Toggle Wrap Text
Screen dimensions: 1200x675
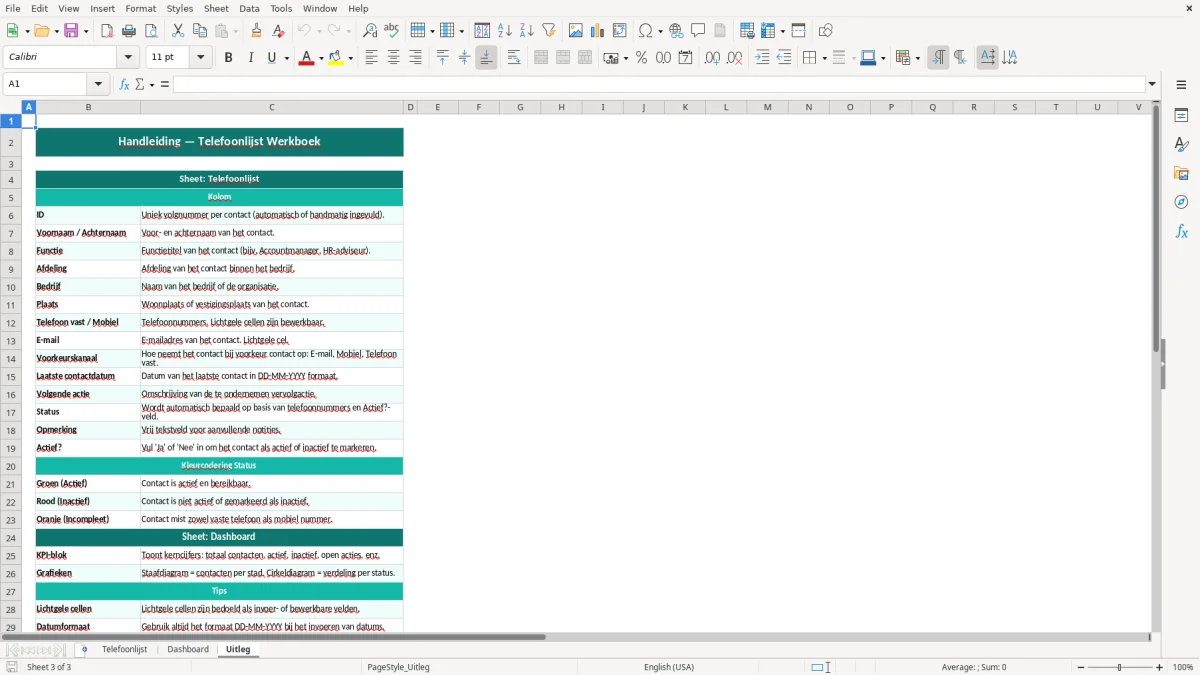513,58
